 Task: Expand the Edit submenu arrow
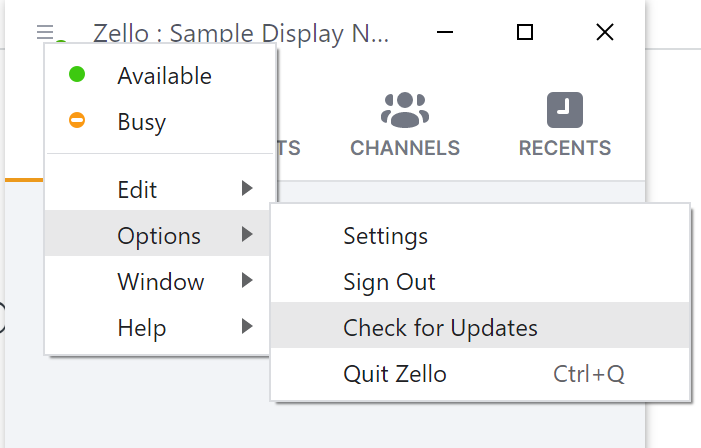tap(247, 188)
